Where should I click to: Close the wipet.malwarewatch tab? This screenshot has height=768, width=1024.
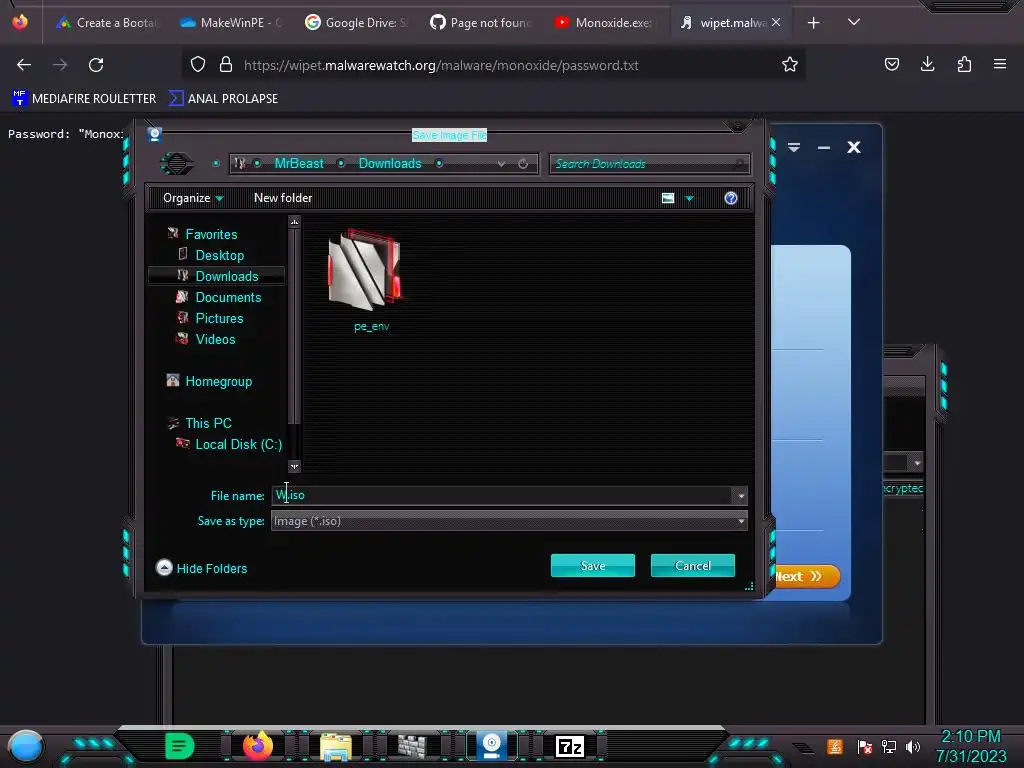click(776, 22)
